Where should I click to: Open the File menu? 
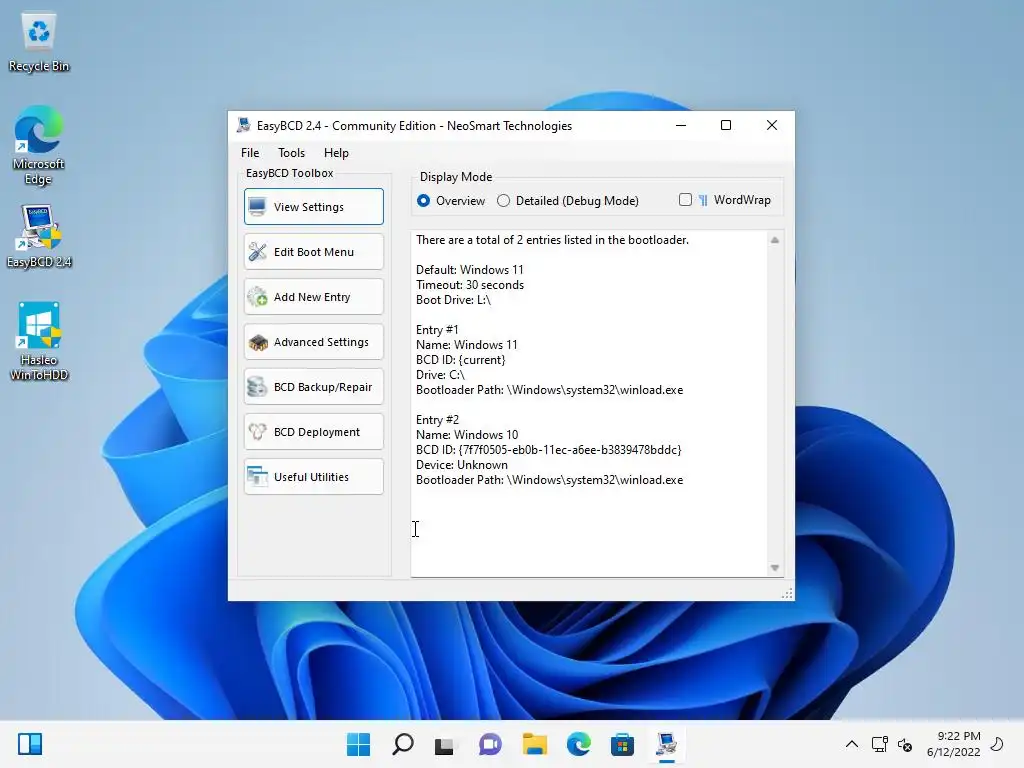(x=250, y=153)
